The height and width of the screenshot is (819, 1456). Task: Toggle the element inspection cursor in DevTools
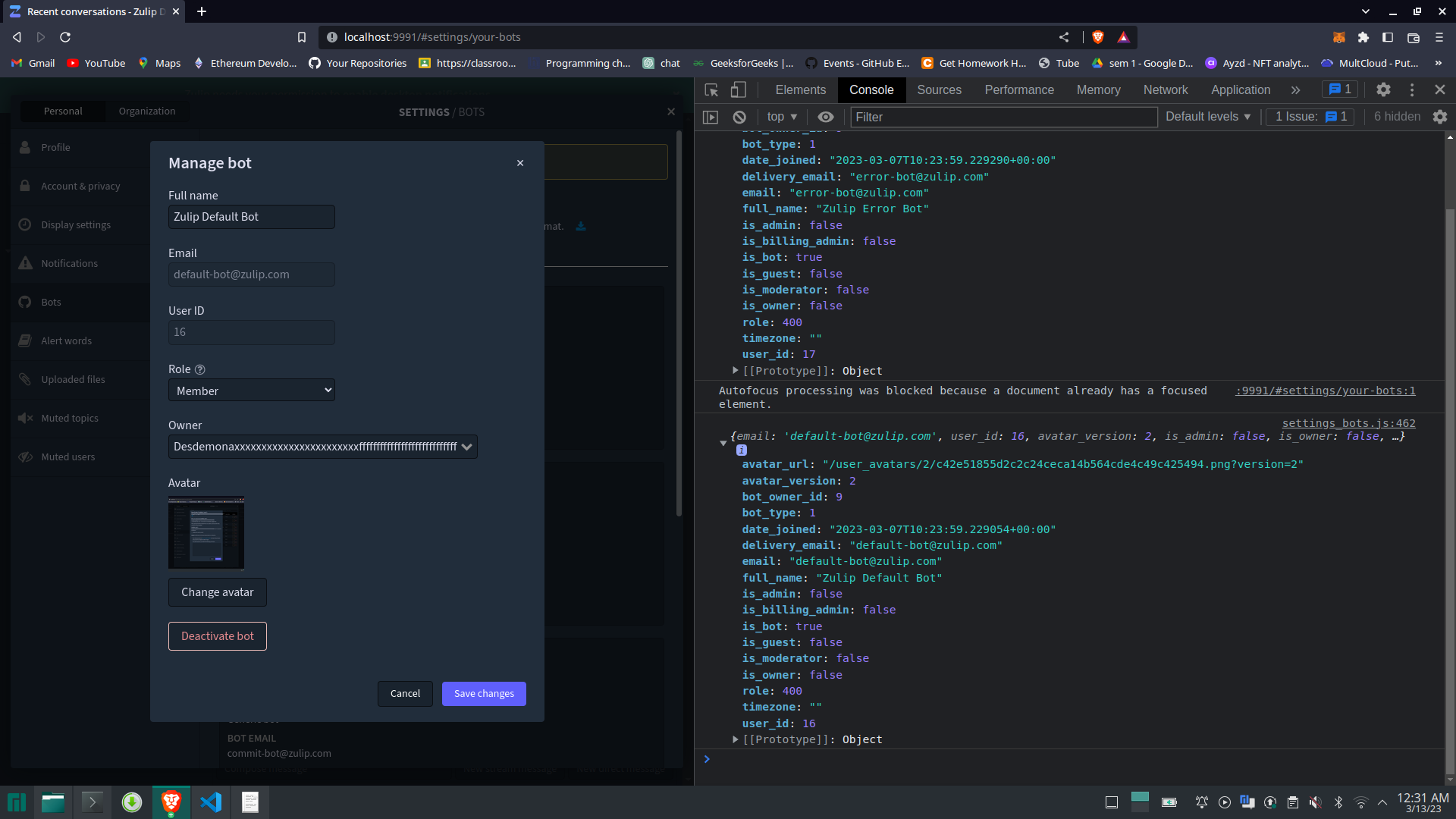coord(711,89)
